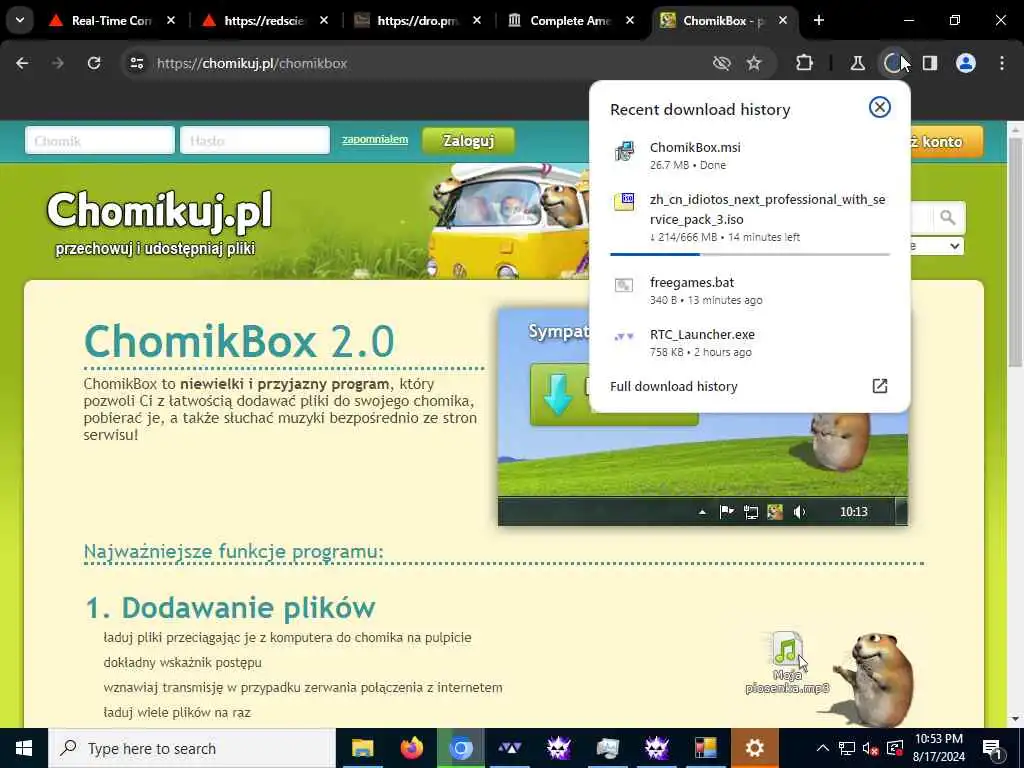Click the ChomikBox.msi installer icon
Screen dimensions: 1024x768
click(624, 152)
